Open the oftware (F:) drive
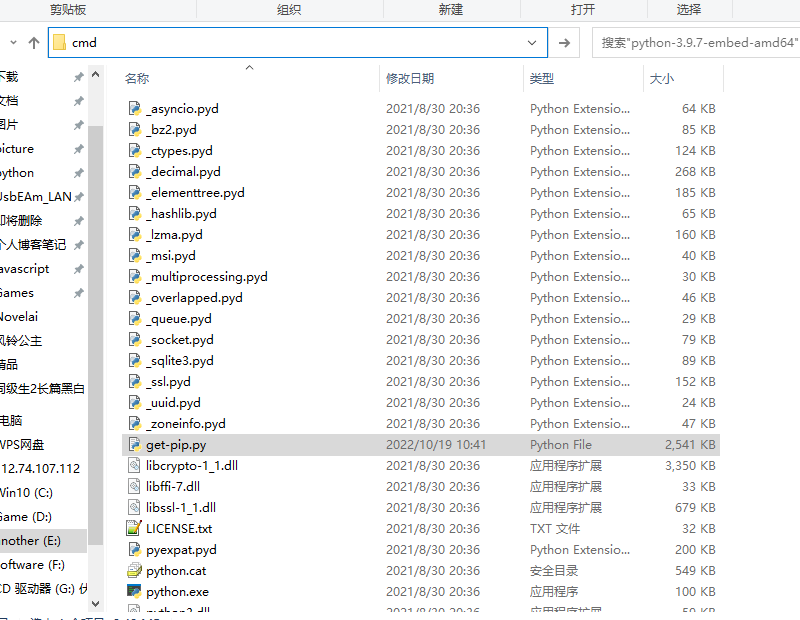The height and width of the screenshot is (620, 800). click(x=33, y=564)
